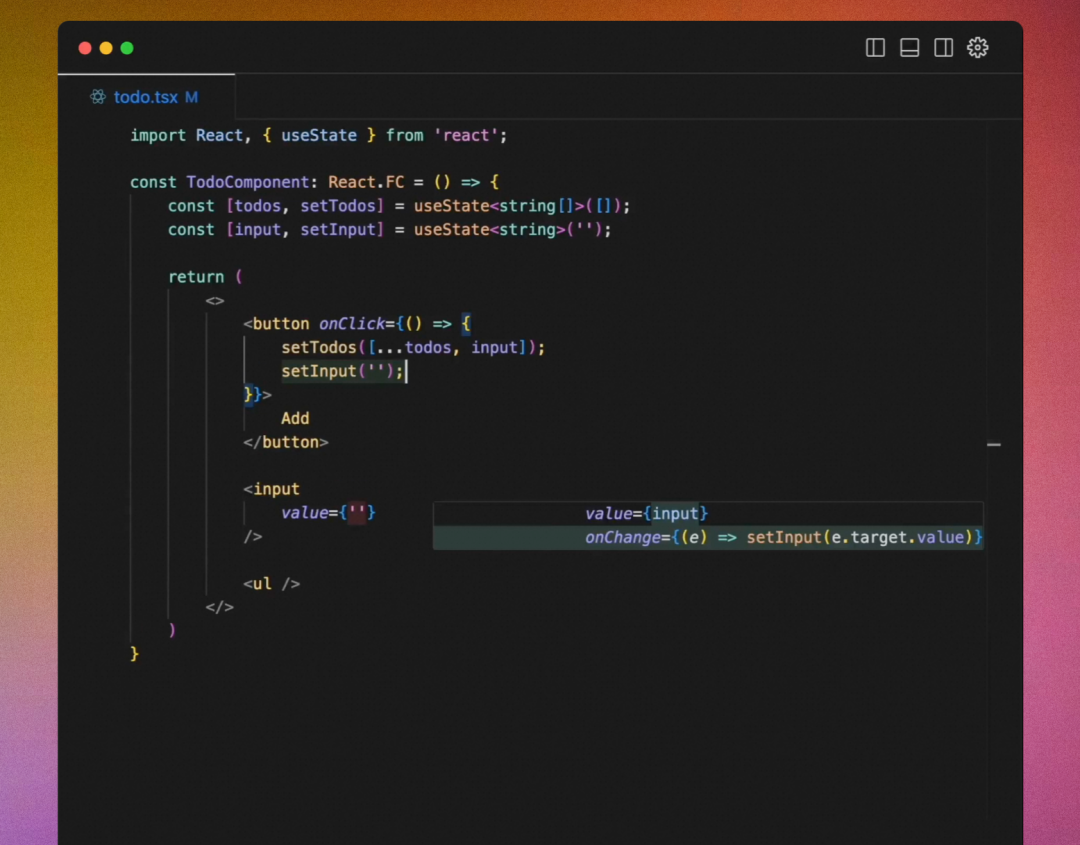Click the red close window button
The image size is (1080, 845).
pos(85,48)
